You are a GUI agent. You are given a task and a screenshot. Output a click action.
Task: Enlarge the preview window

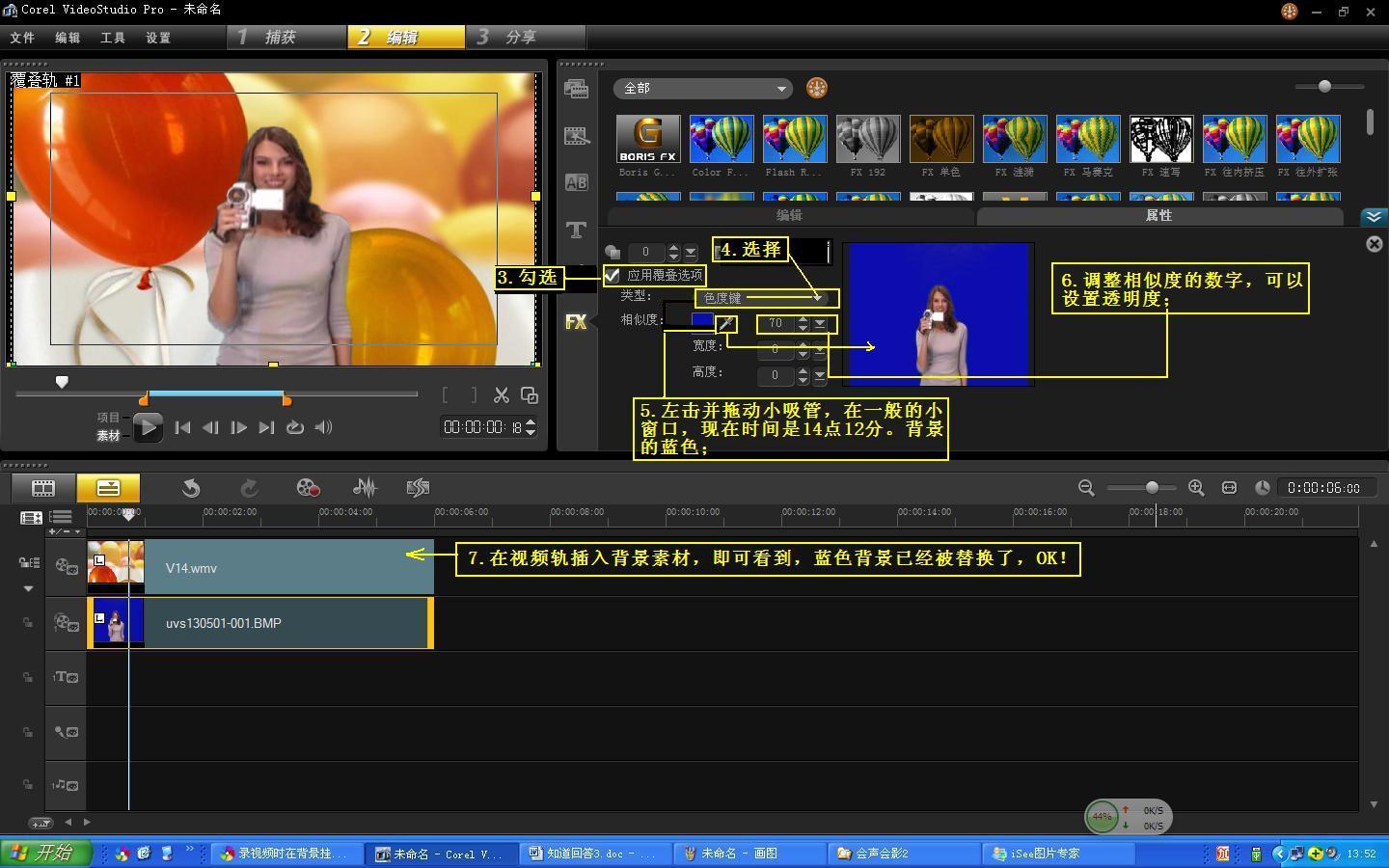[530, 395]
